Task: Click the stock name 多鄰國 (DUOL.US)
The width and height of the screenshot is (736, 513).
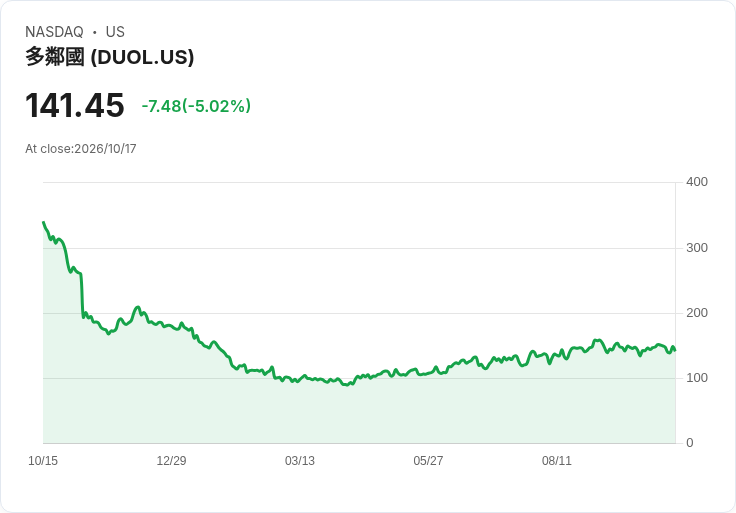Action: click(x=109, y=57)
